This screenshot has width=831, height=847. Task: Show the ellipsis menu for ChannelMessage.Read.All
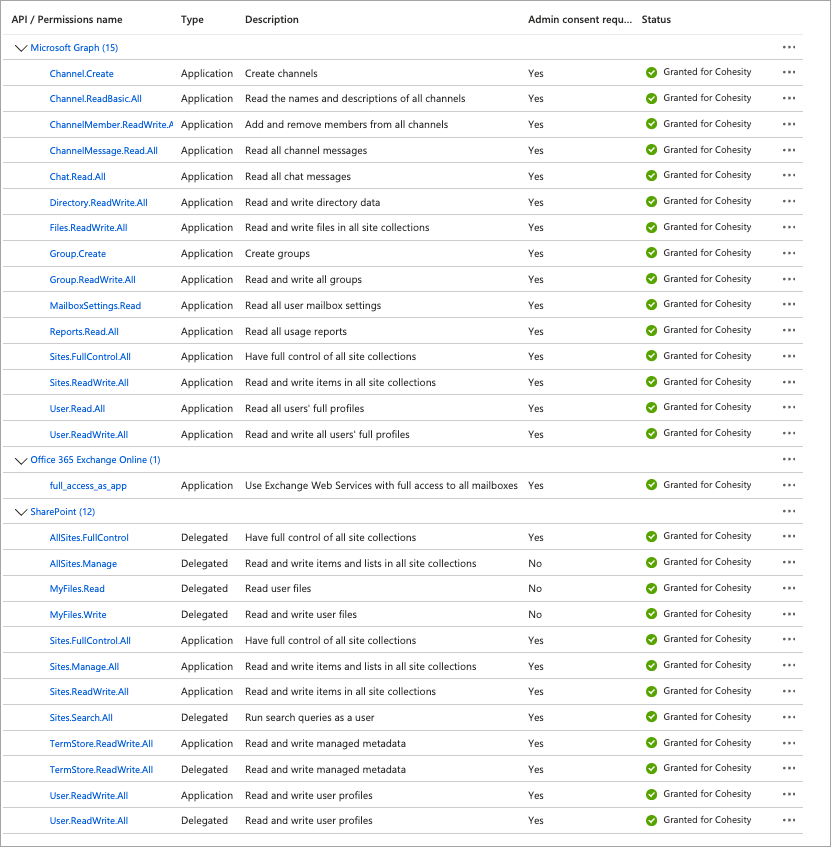pos(789,150)
